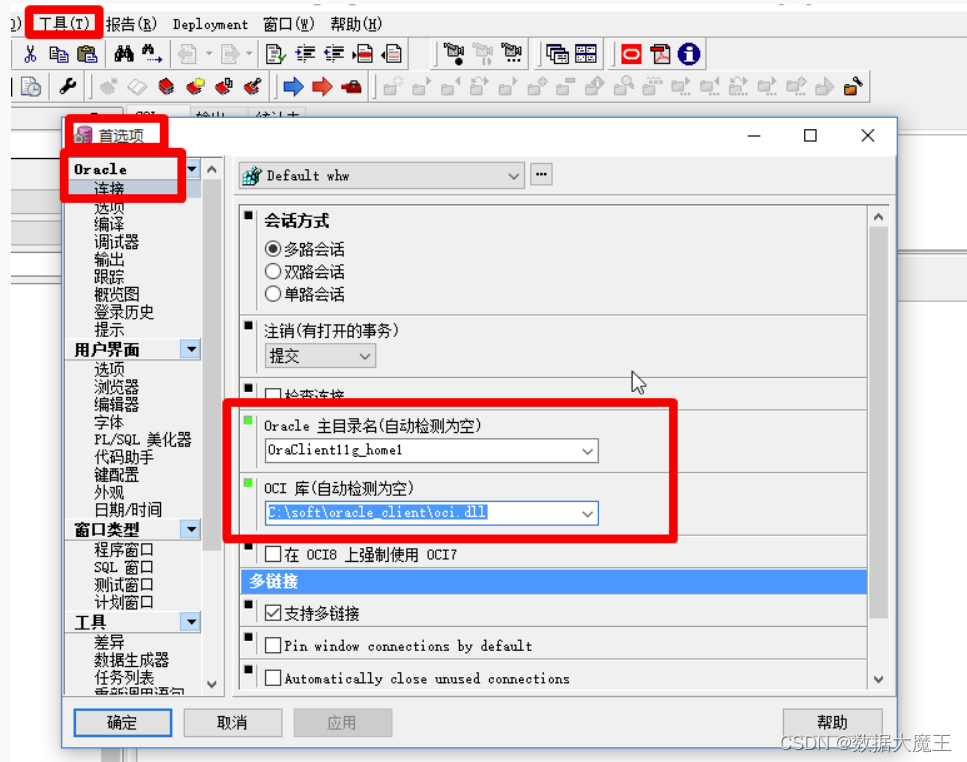Click the OCI 库 path input field

pos(432,513)
